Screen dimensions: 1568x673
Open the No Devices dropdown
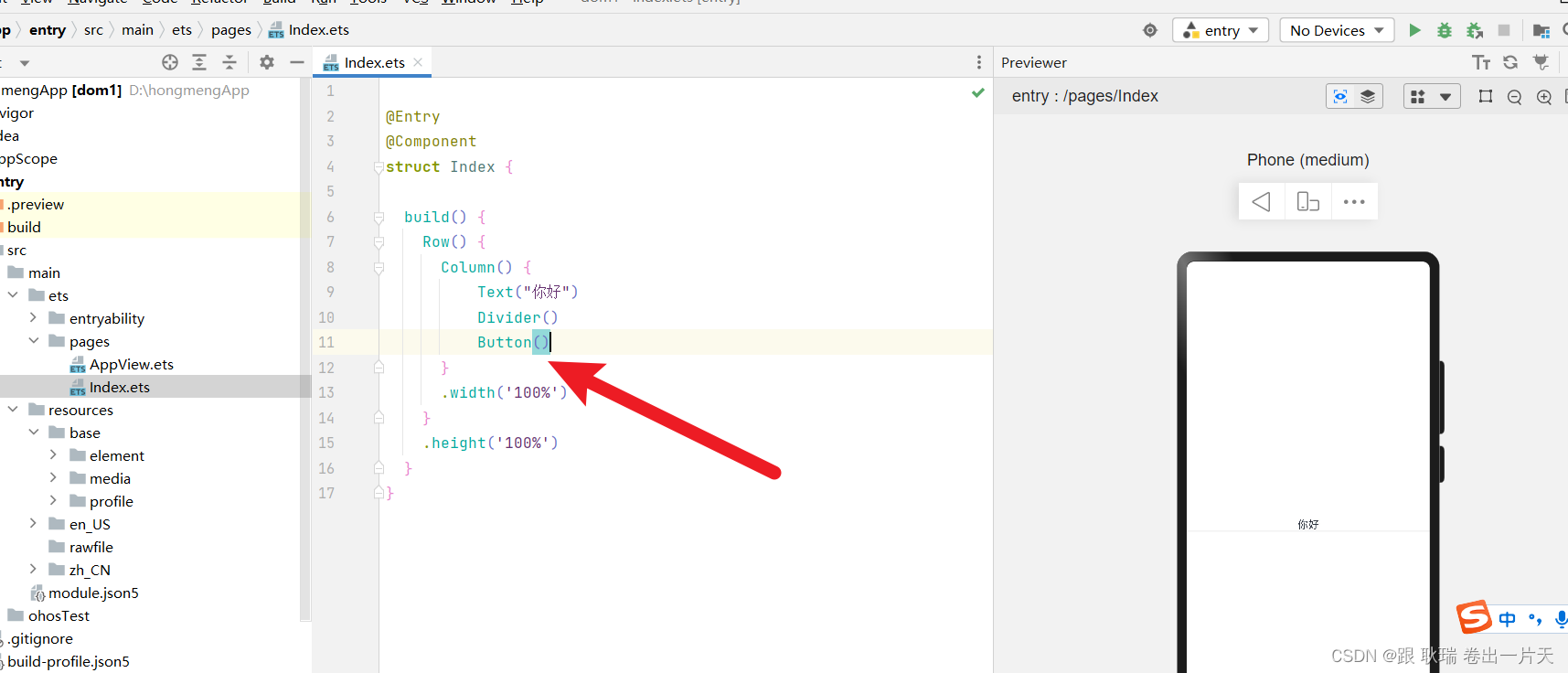click(1337, 30)
